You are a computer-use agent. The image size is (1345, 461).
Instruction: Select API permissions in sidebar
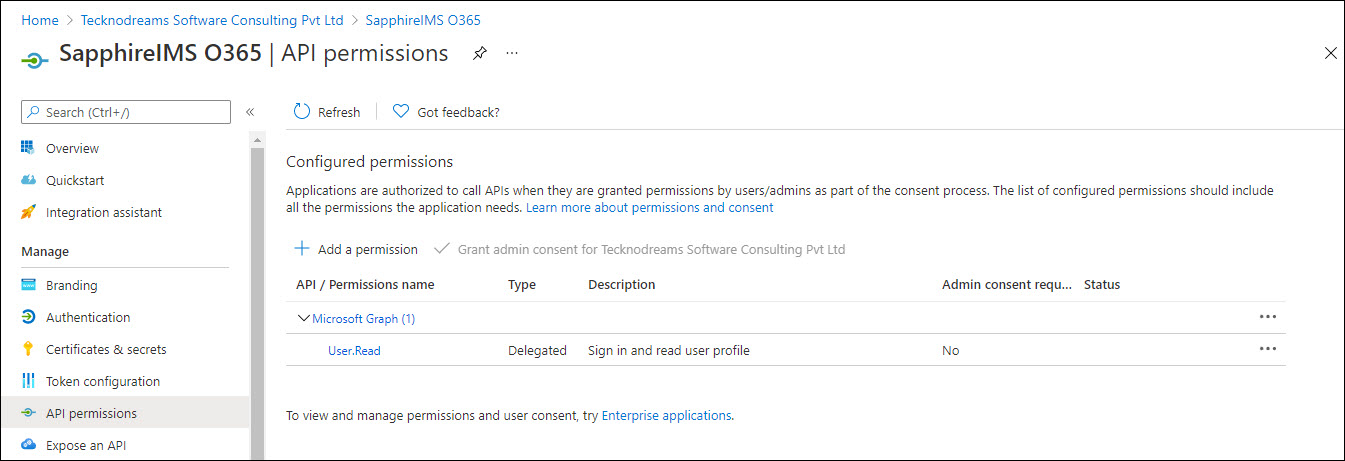124,413
